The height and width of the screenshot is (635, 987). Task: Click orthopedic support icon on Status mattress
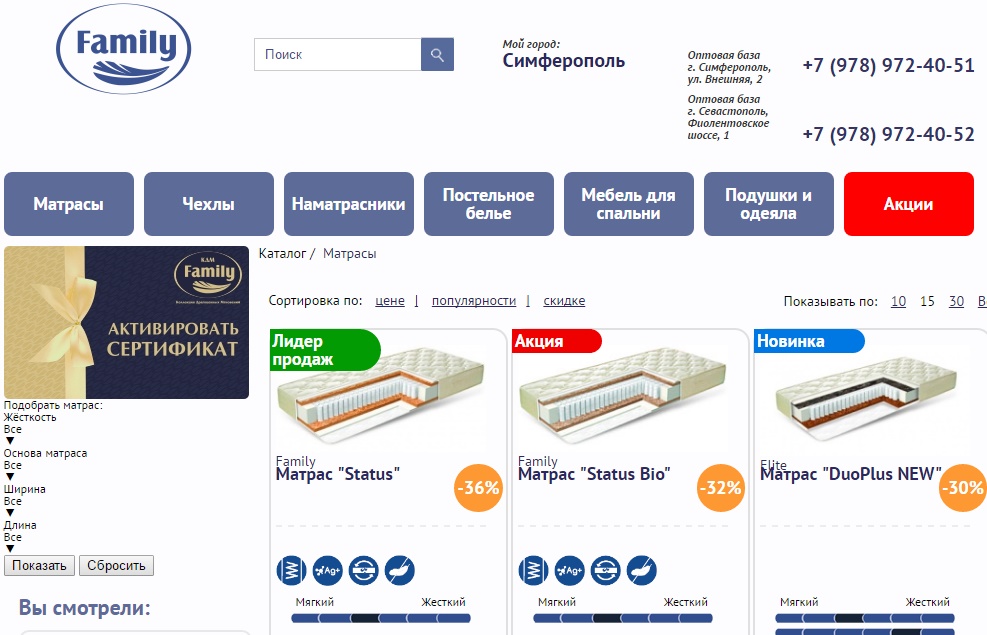coord(400,571)
